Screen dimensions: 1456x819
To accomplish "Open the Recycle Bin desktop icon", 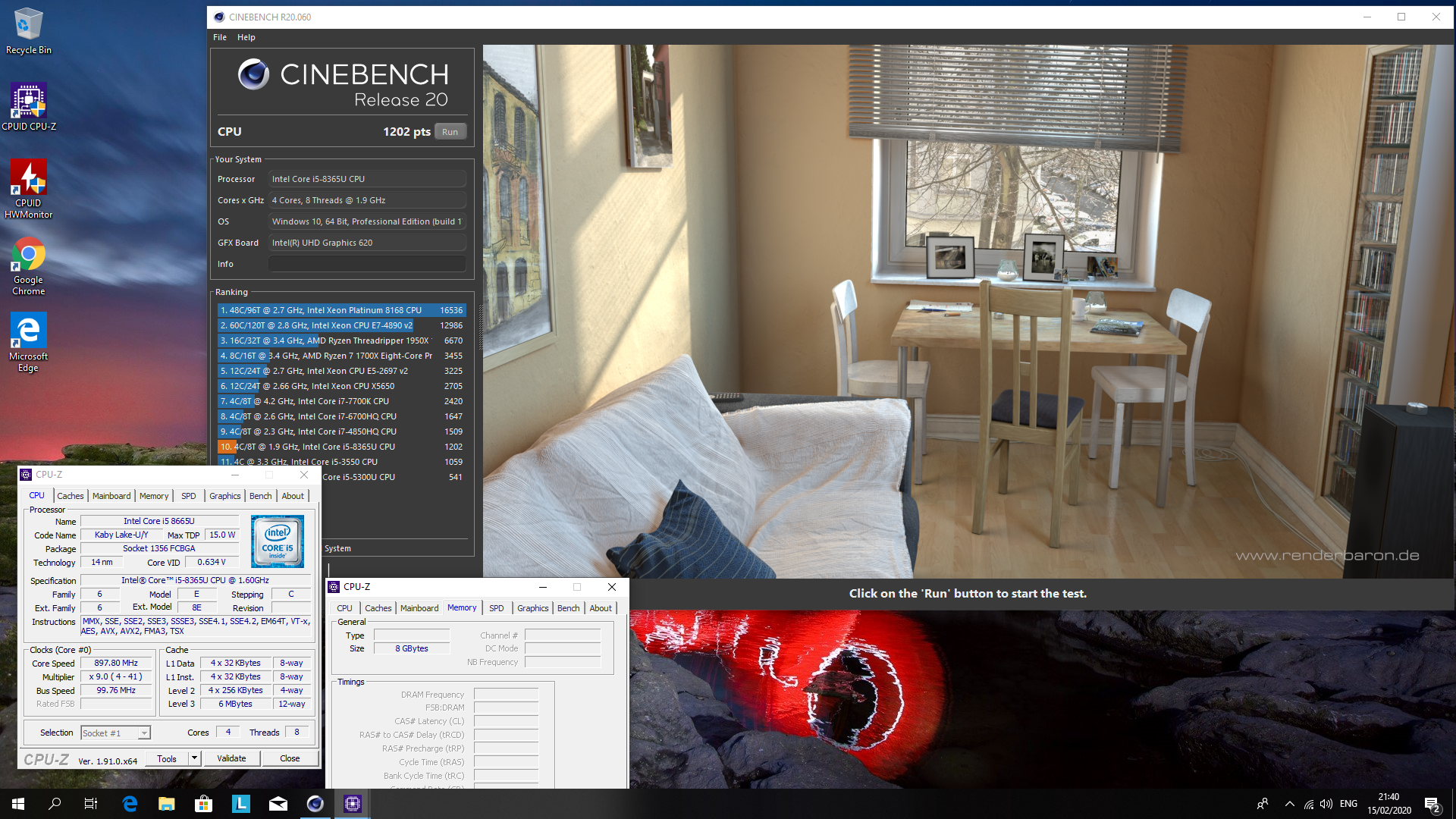I will point(28,31).
